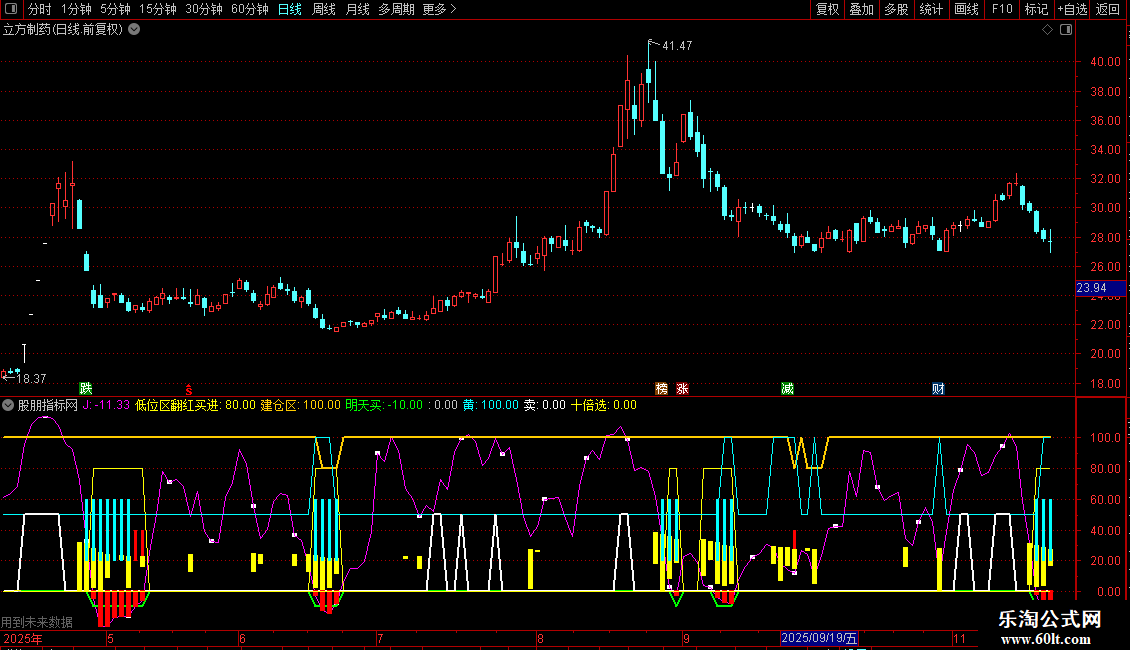Switch to 月线 monthly chart
The width and height of the screenshot is (1130, 650).
[x=357, y=9]
